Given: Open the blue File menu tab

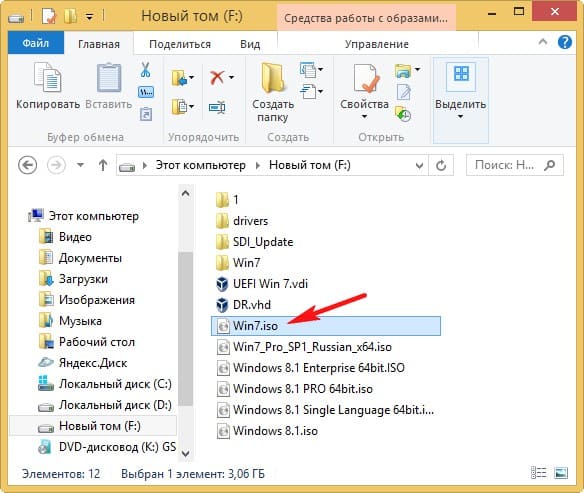Looking at the screenshot, I should (36, 43).
